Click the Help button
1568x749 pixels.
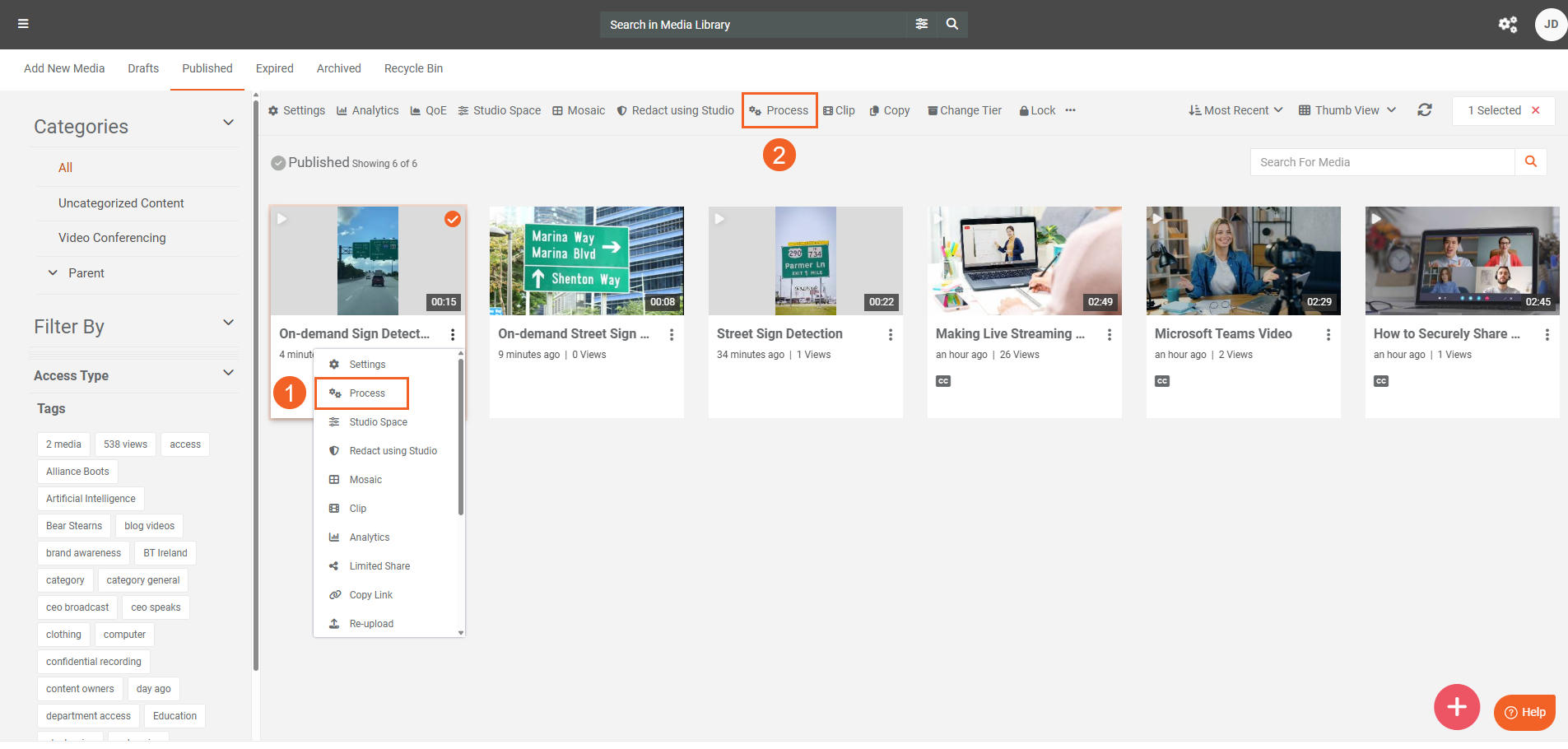(x=1524, y=712)
